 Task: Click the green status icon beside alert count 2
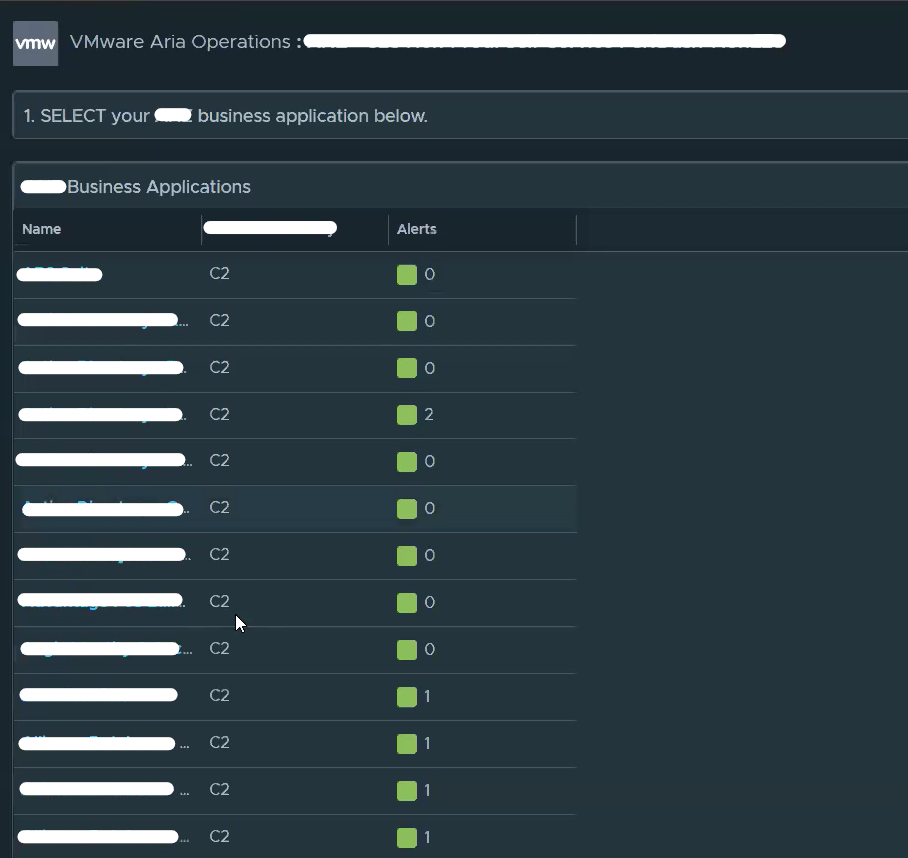(x=406, y=415)
